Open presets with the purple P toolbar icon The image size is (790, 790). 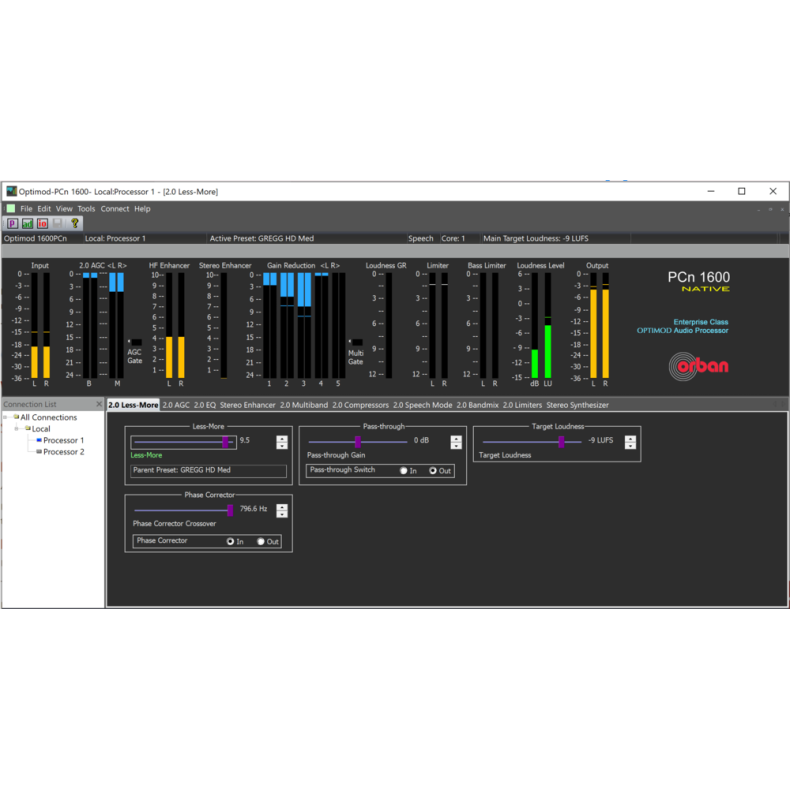pos(13,223)
